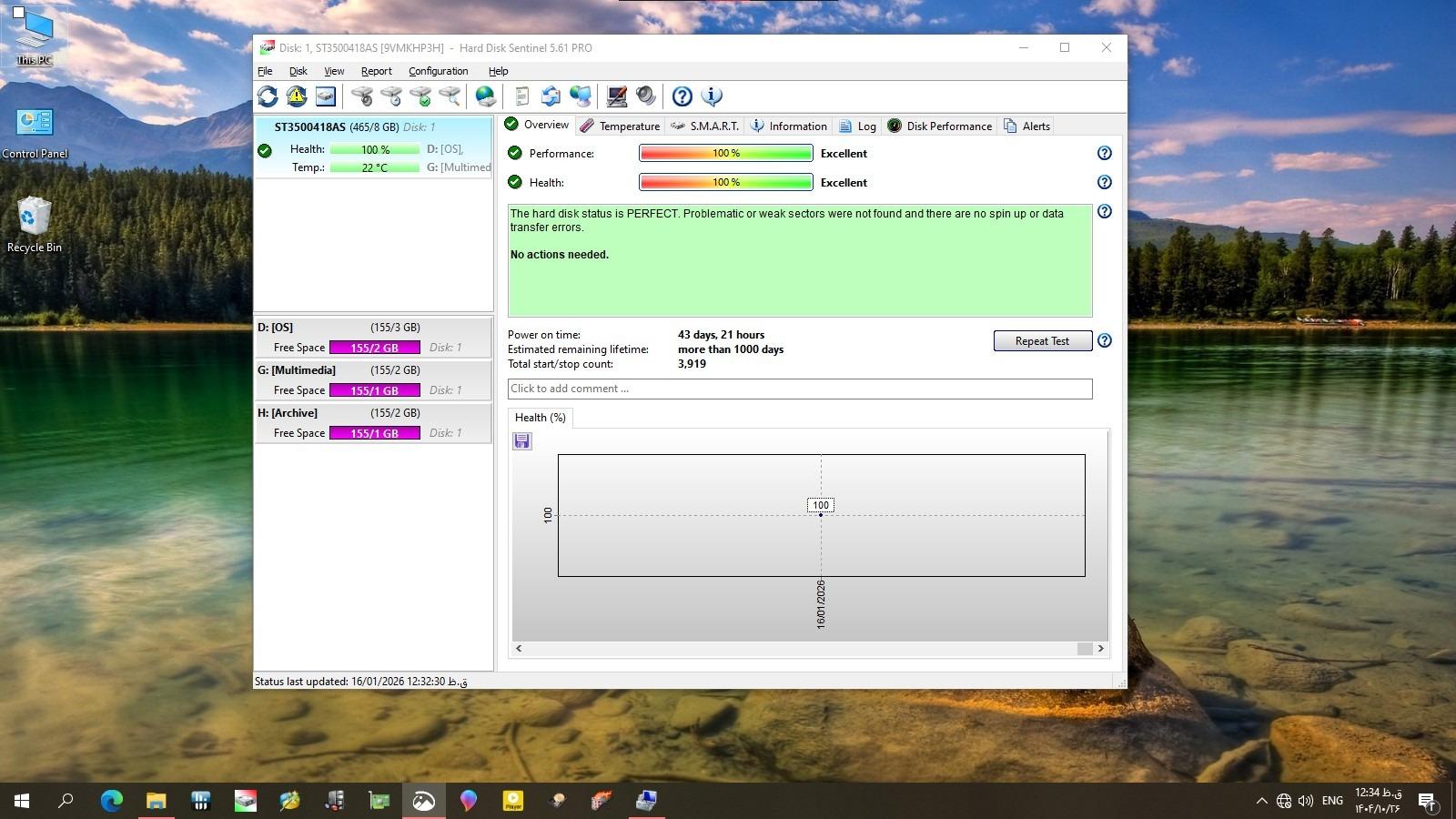Click the Repeat Test button
Image resolution: width=1456 pixels, height=819 pixels.
tap(1042, 341)
